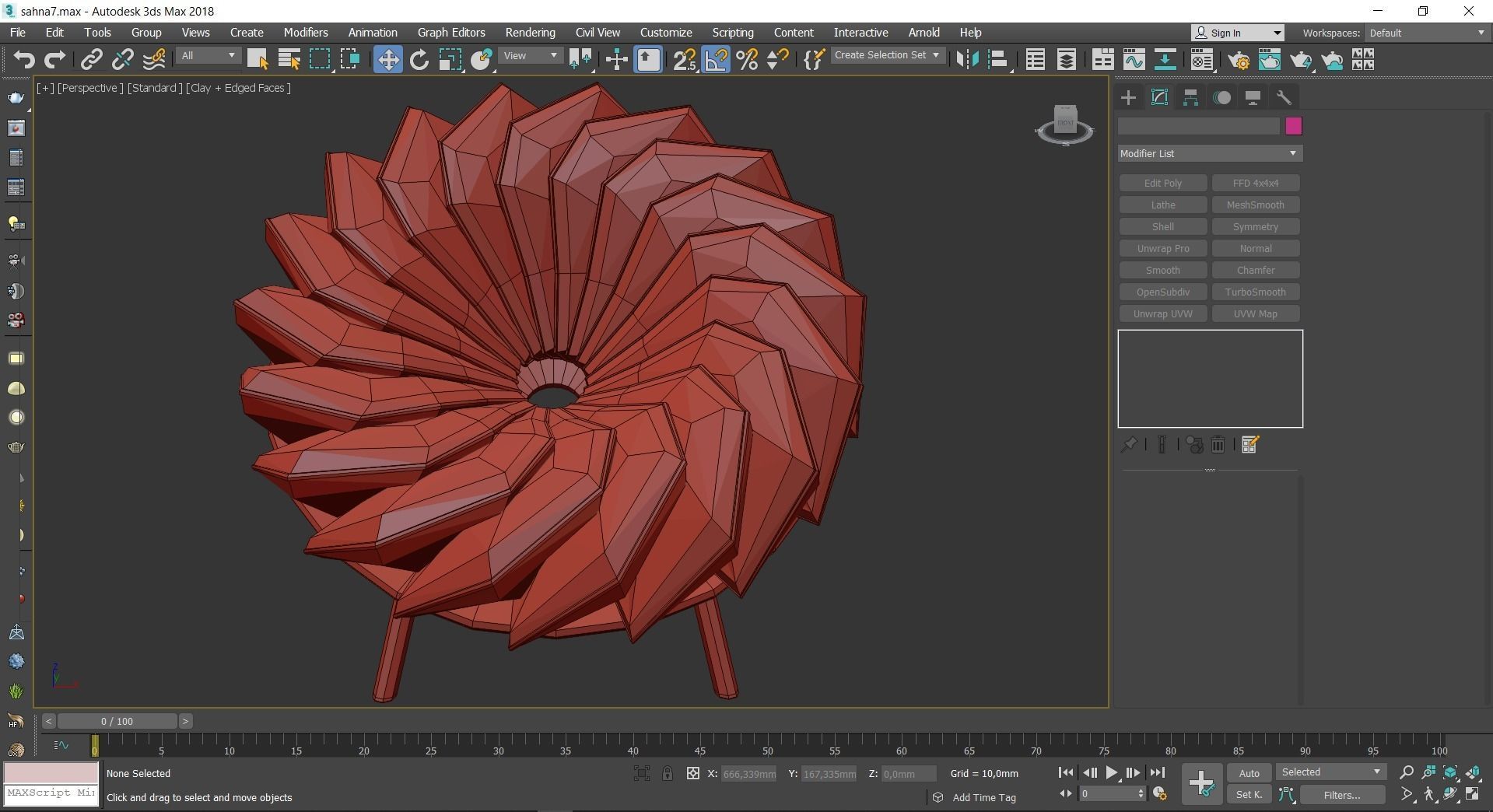Switch to the Create command panel tab
Viewport: 1493px width, 812px height.
(x=1128, y=97)
